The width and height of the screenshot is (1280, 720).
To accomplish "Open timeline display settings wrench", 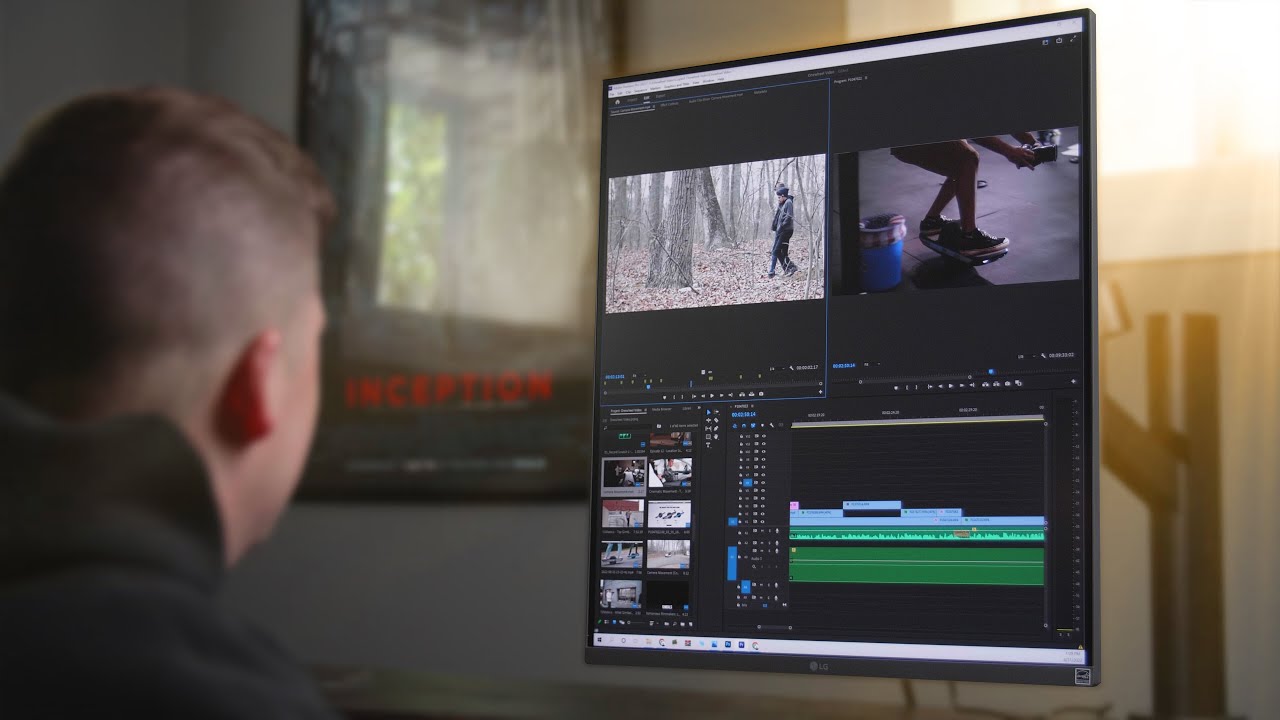I will [x=771, y=425].
